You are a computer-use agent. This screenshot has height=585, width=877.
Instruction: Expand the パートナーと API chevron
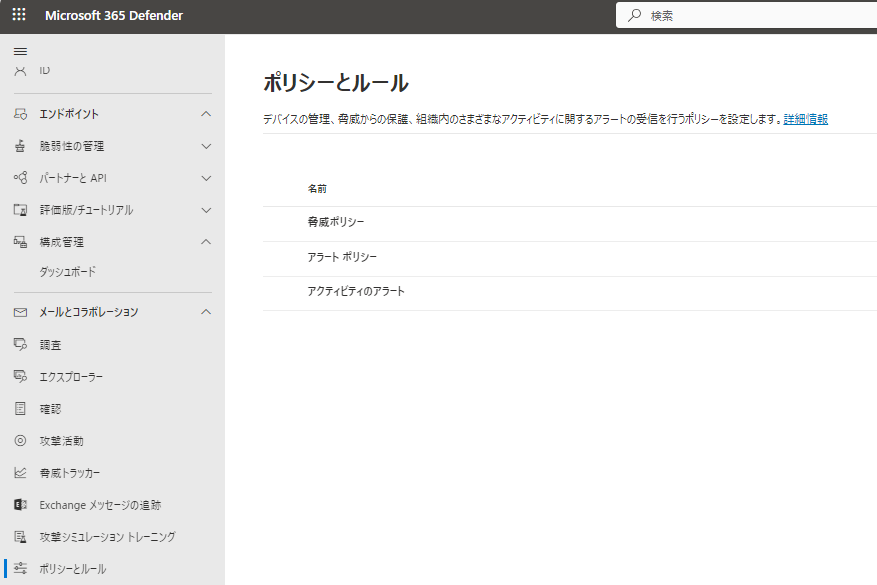[206, 178]
